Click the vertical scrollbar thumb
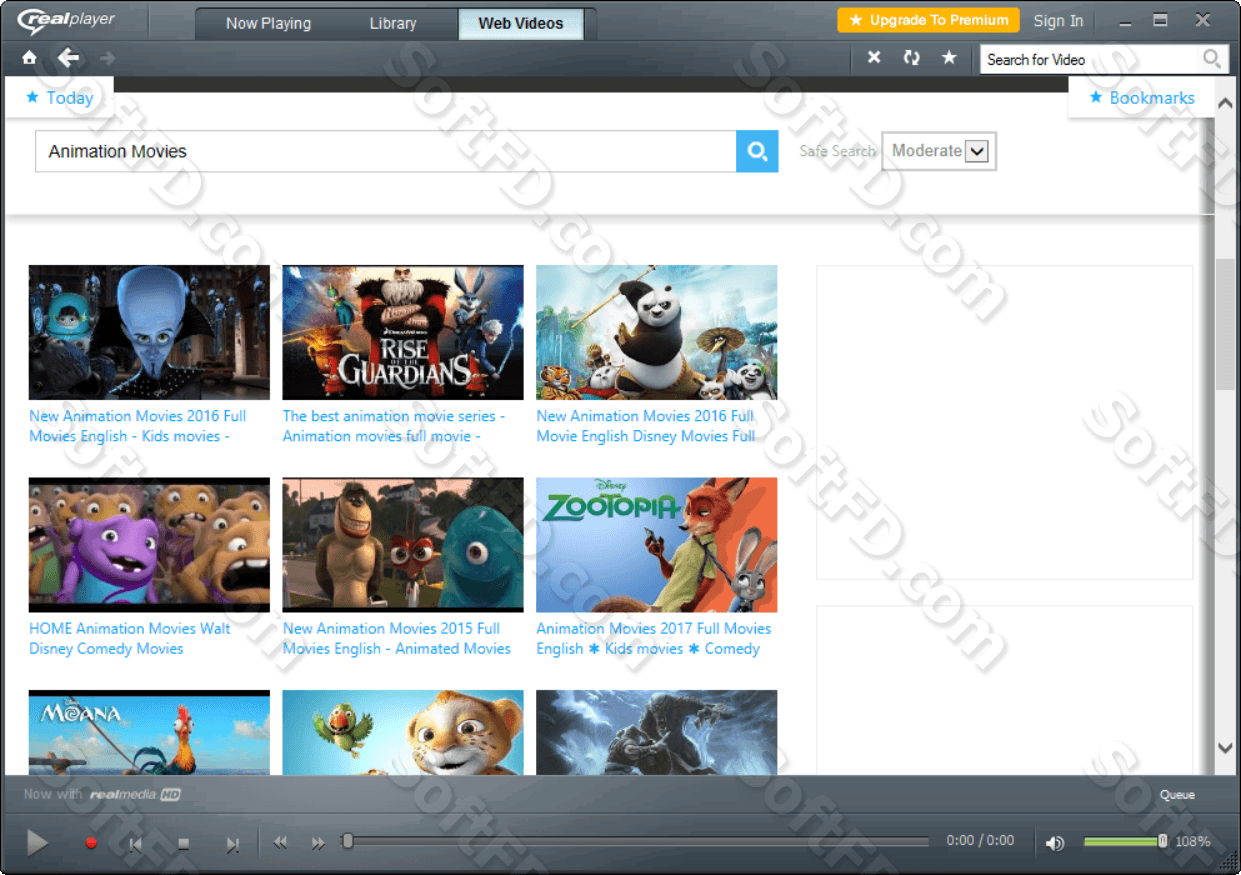The image size is (1241, 875). pos(1225,324)
